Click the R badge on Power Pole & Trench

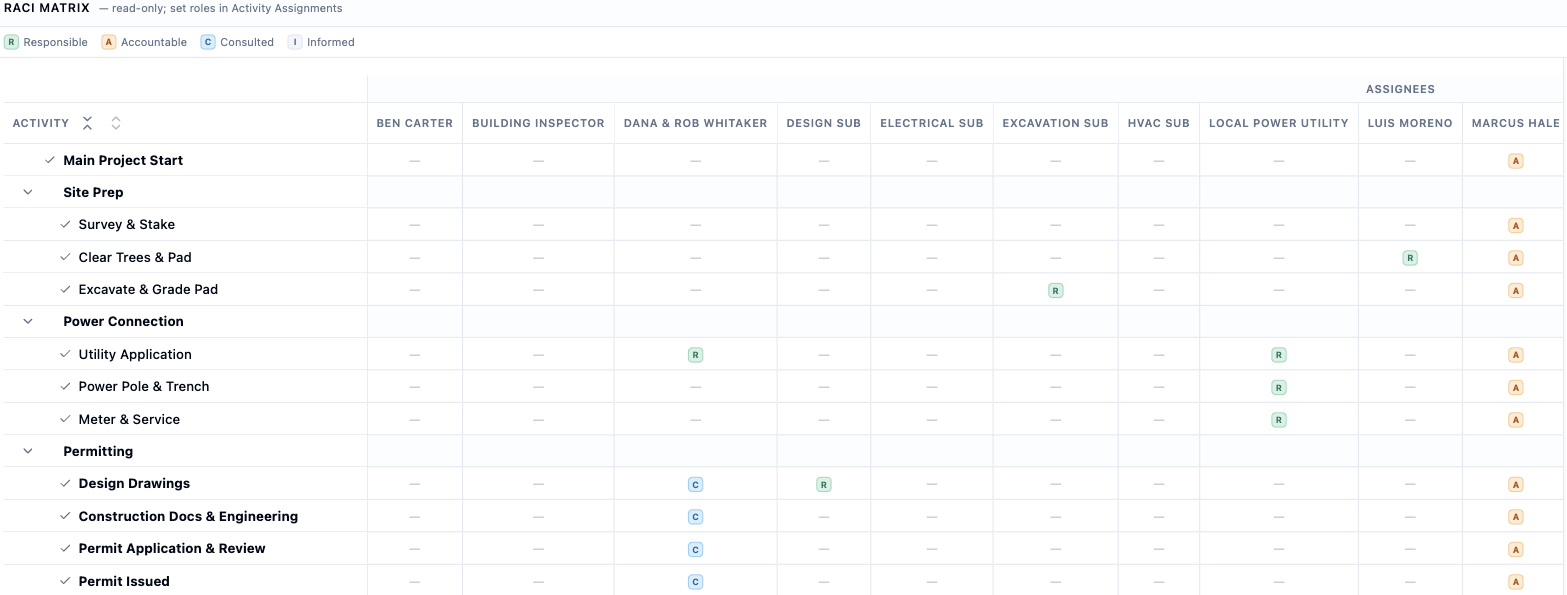click(x=1278, y=388)
